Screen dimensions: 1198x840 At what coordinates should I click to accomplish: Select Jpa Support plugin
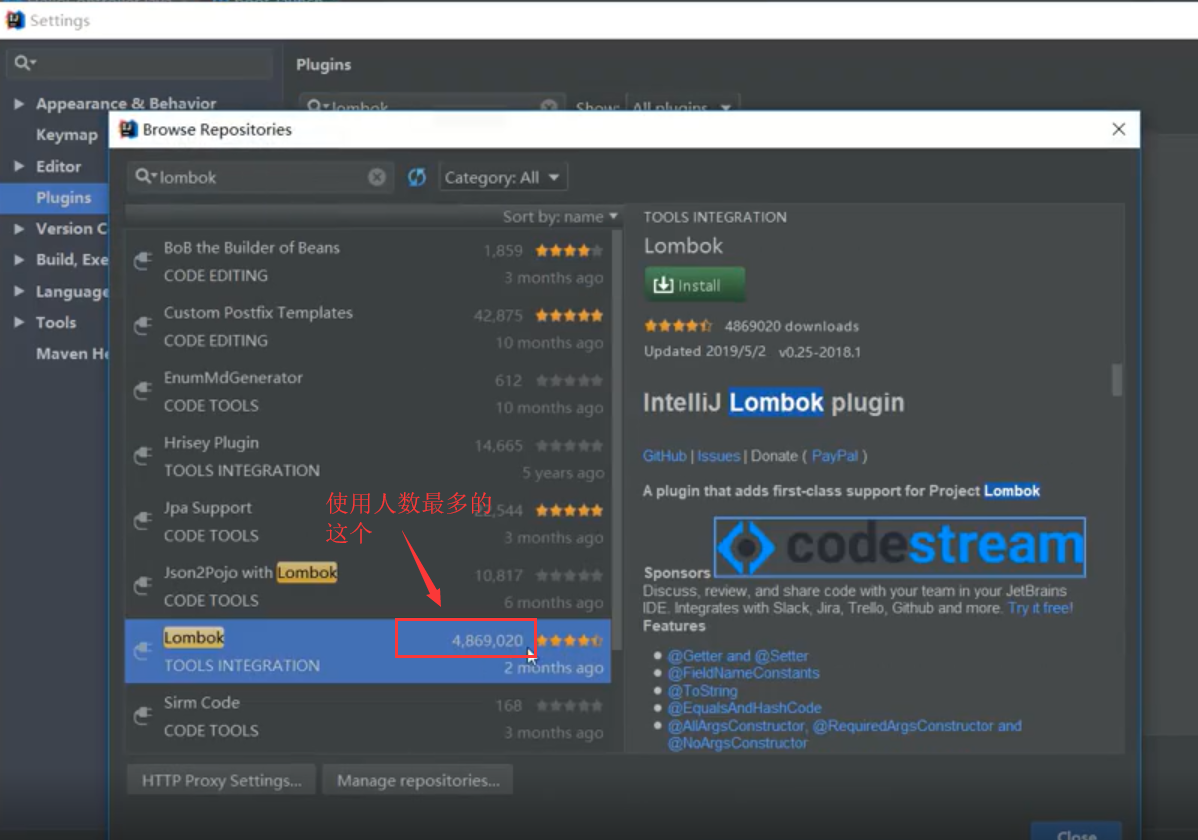[x=368, y=521]
